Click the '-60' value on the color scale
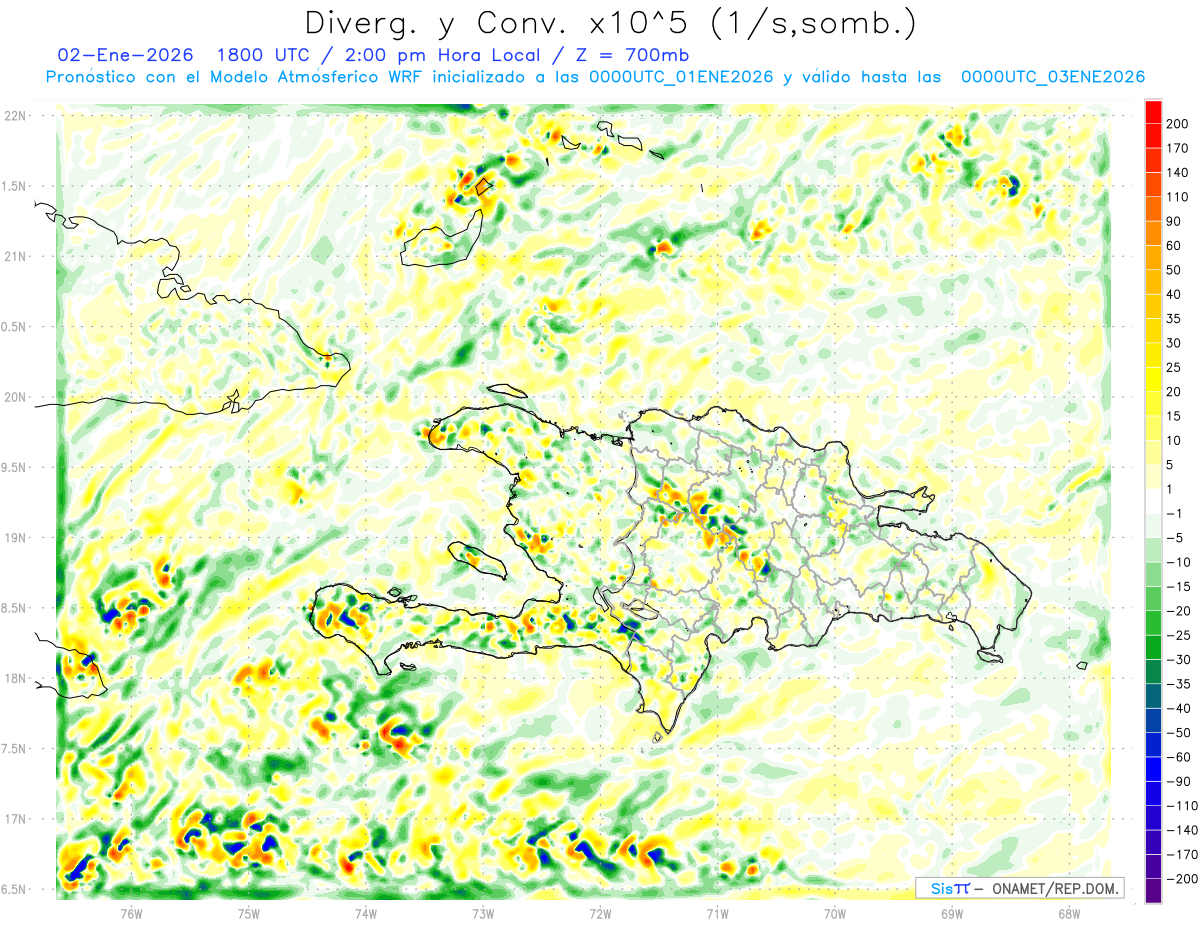Viewport: 1200px width, 927px height. pyautogui.click(x=1179, y=757)
